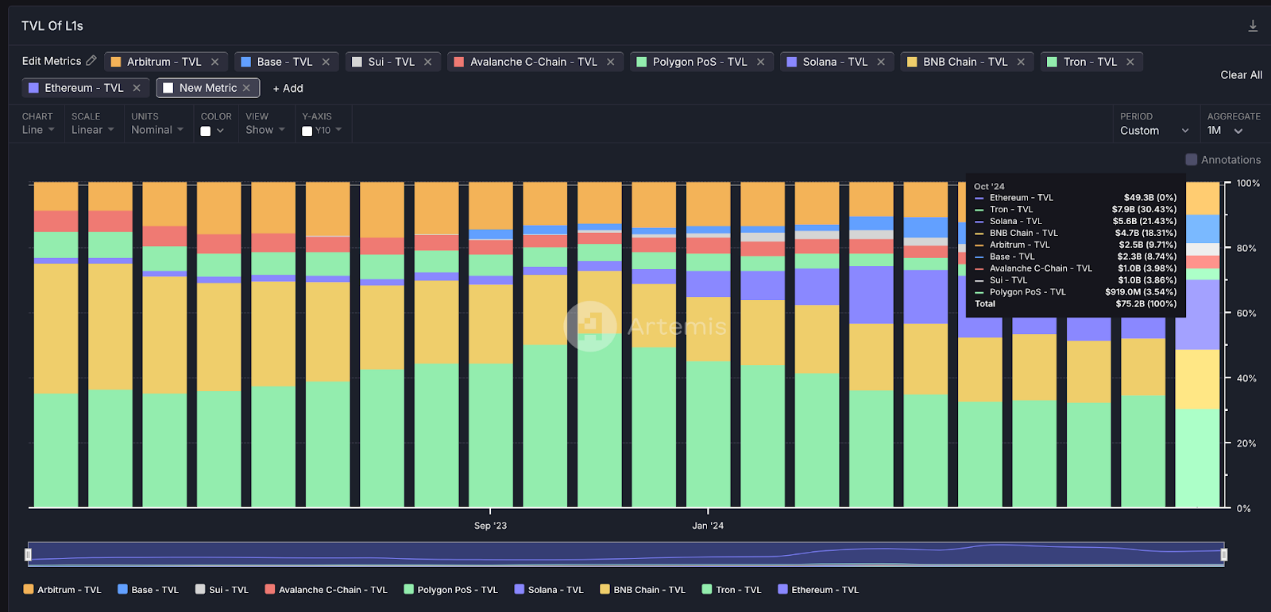Click + Add to insert a new metric
This screenshot has height=612, width=1271.
point(288,88)
